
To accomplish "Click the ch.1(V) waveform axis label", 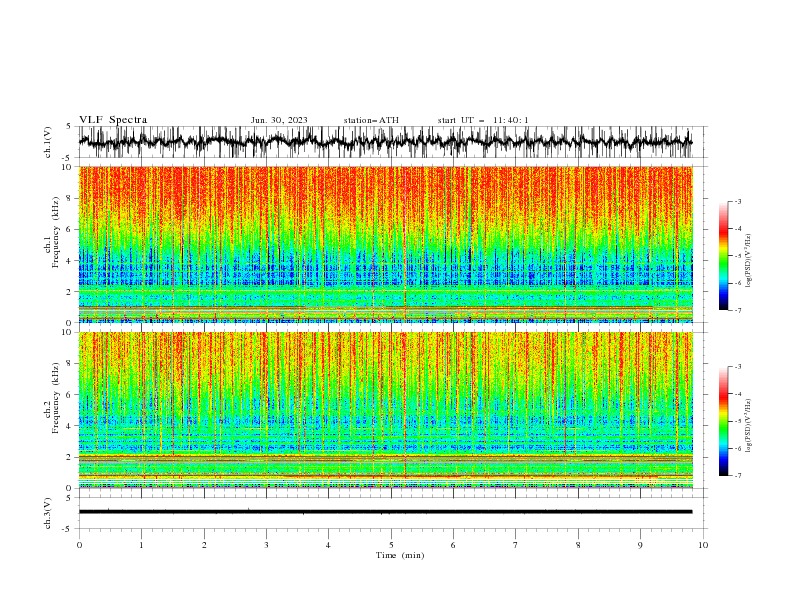I will coord(48,142).
